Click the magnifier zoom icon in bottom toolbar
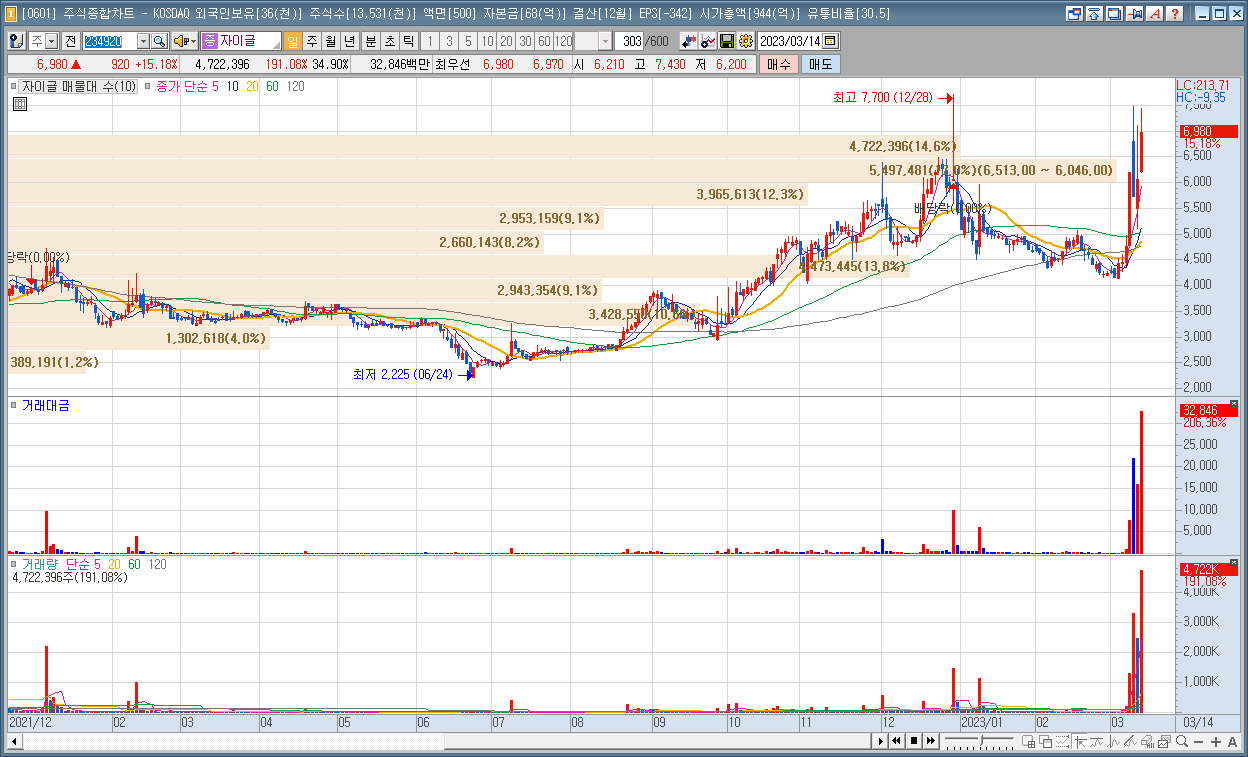Image resolution: width=1248 pixels, height=757 pixels. 1182,741
